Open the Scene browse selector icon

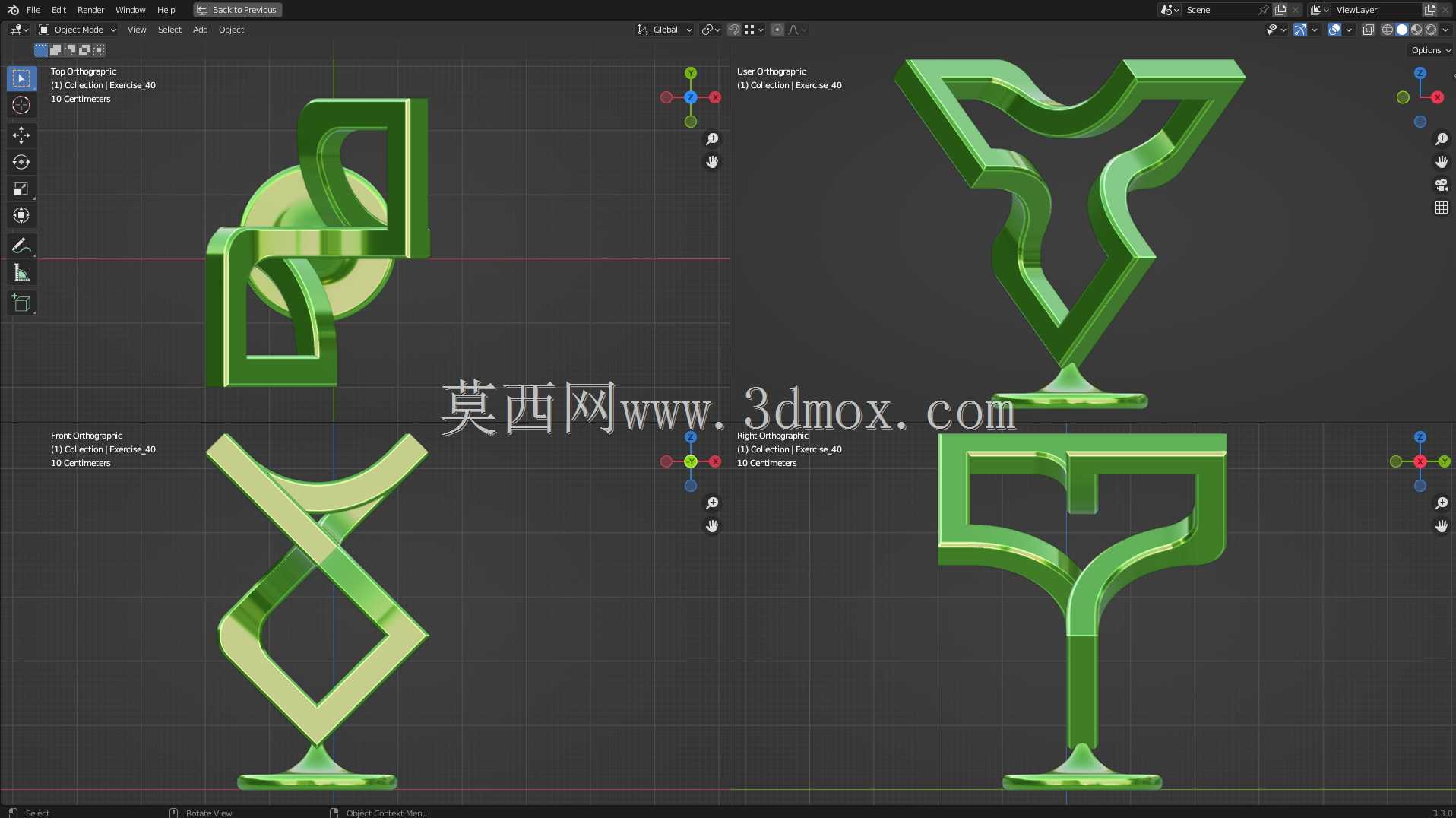[1170, 10]
